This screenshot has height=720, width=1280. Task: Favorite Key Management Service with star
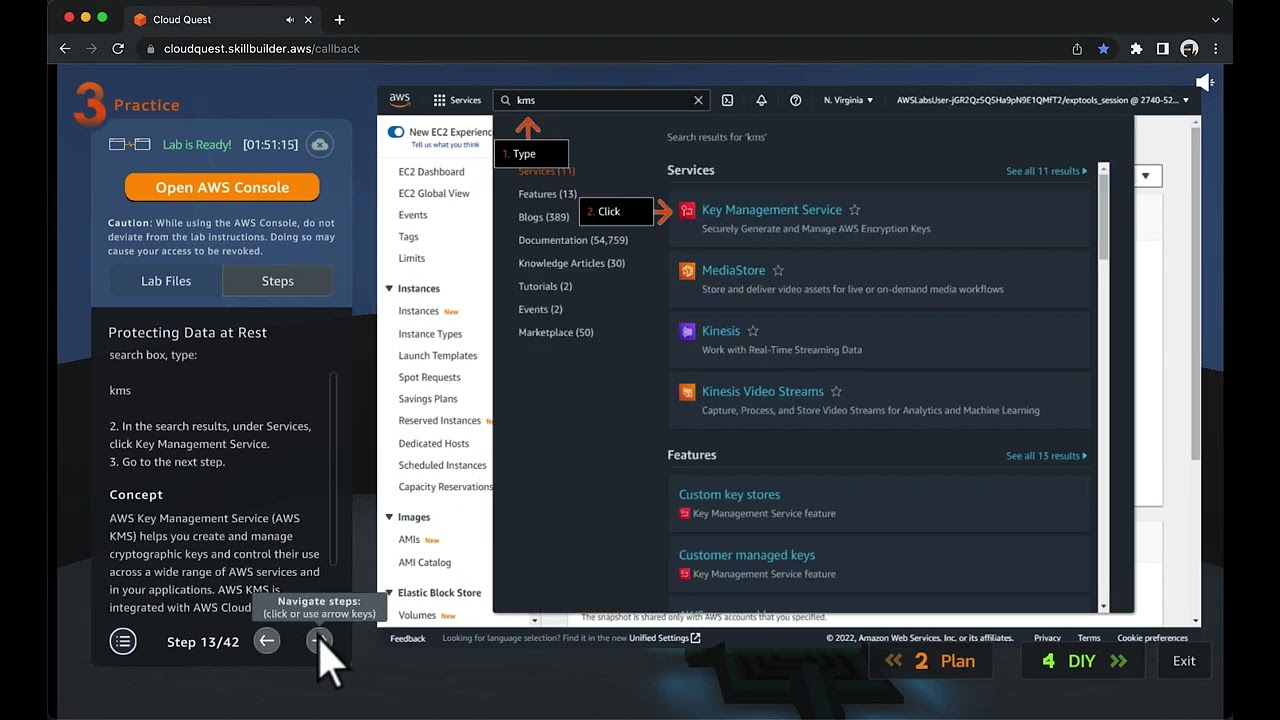[x=854, y=210]
